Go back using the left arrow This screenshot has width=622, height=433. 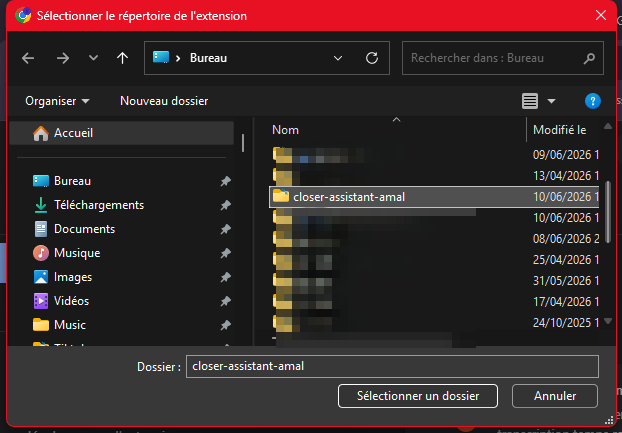click(x=28, y=58)
